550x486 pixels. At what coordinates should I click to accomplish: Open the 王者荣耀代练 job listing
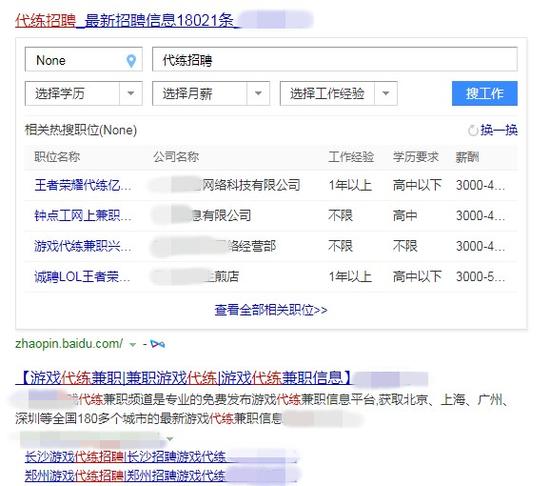pyautogui.click(x=83, y=185)
